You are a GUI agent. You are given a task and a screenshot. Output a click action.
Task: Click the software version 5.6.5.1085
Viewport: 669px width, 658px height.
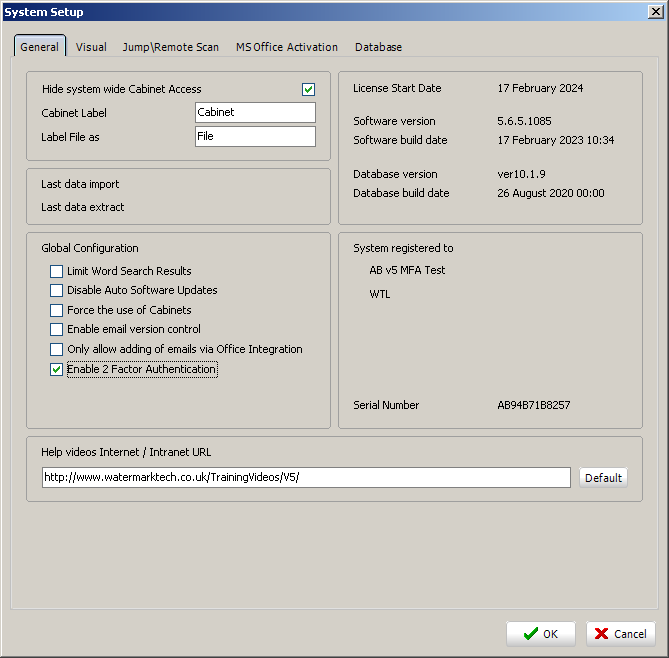(524, 121)
